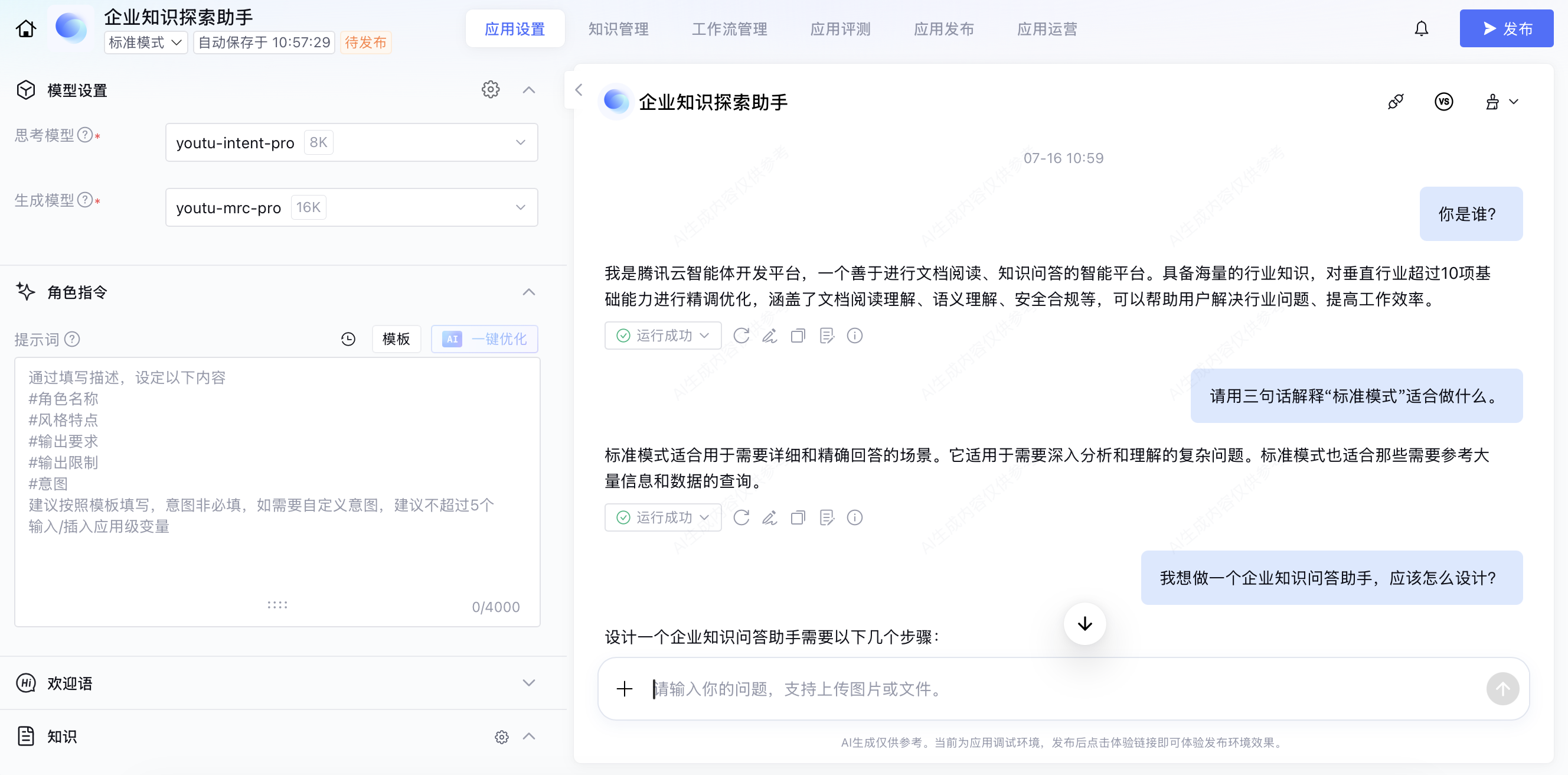The height and width of the screenshot is (775, 1568).
Task: Click the help icon next to 生成模型
Action: [x=86, y=200]
